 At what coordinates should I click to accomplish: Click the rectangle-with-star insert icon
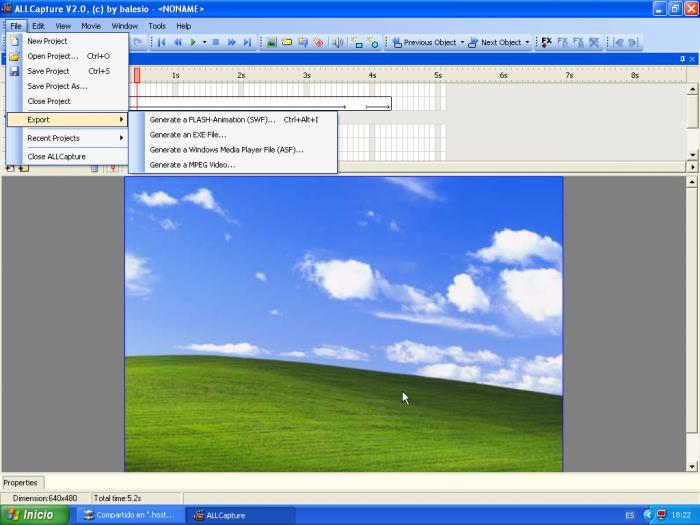tap(357, 42)
